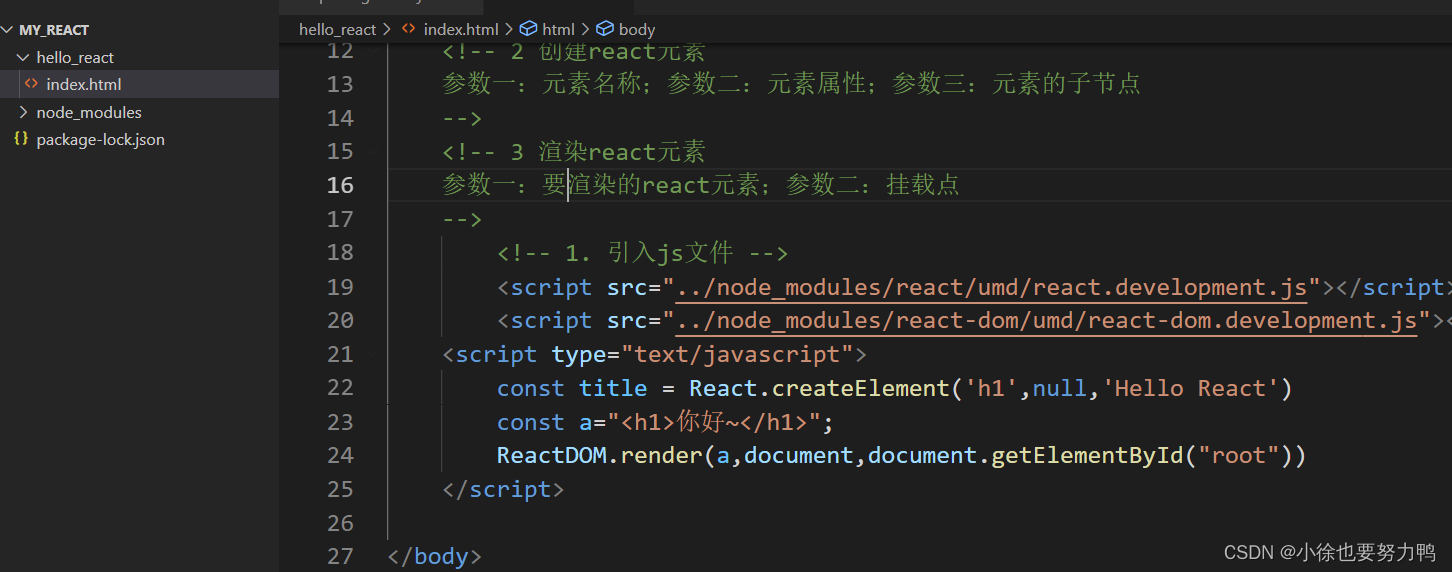Click type="text/javascript" attribute on line 21
The image size is (1452, 572).
coord(703,355)
